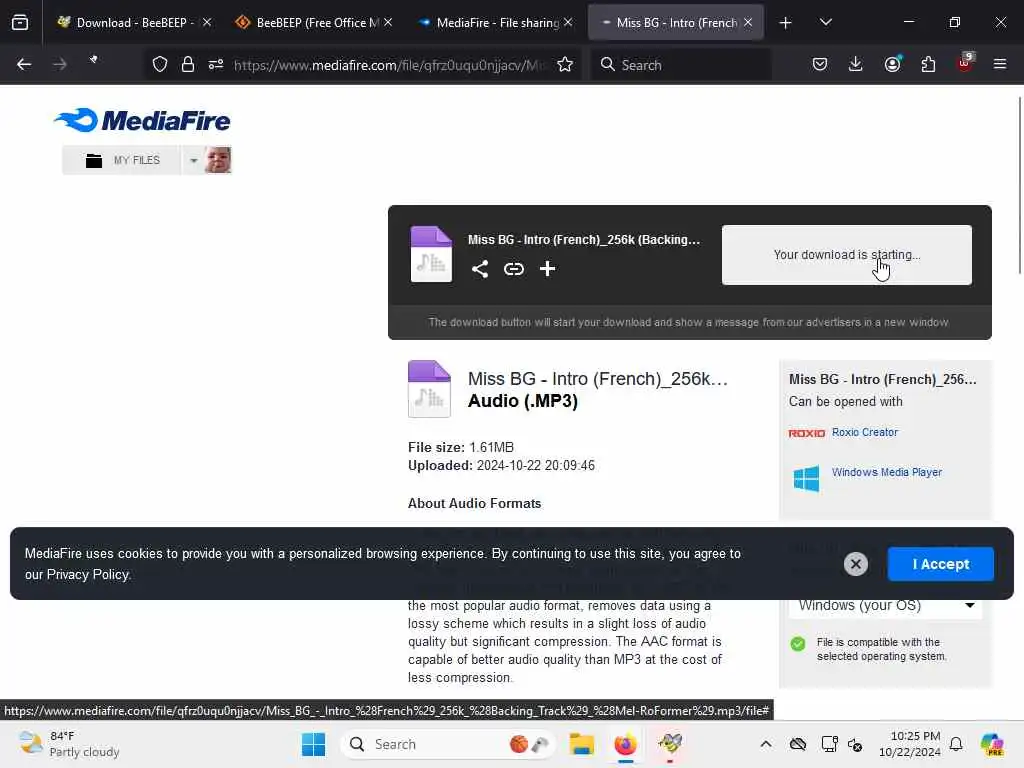The height and width of the screenshot is (768, 1024).
Task: Click the plus add-to-account icon
Action: [547, 268]
